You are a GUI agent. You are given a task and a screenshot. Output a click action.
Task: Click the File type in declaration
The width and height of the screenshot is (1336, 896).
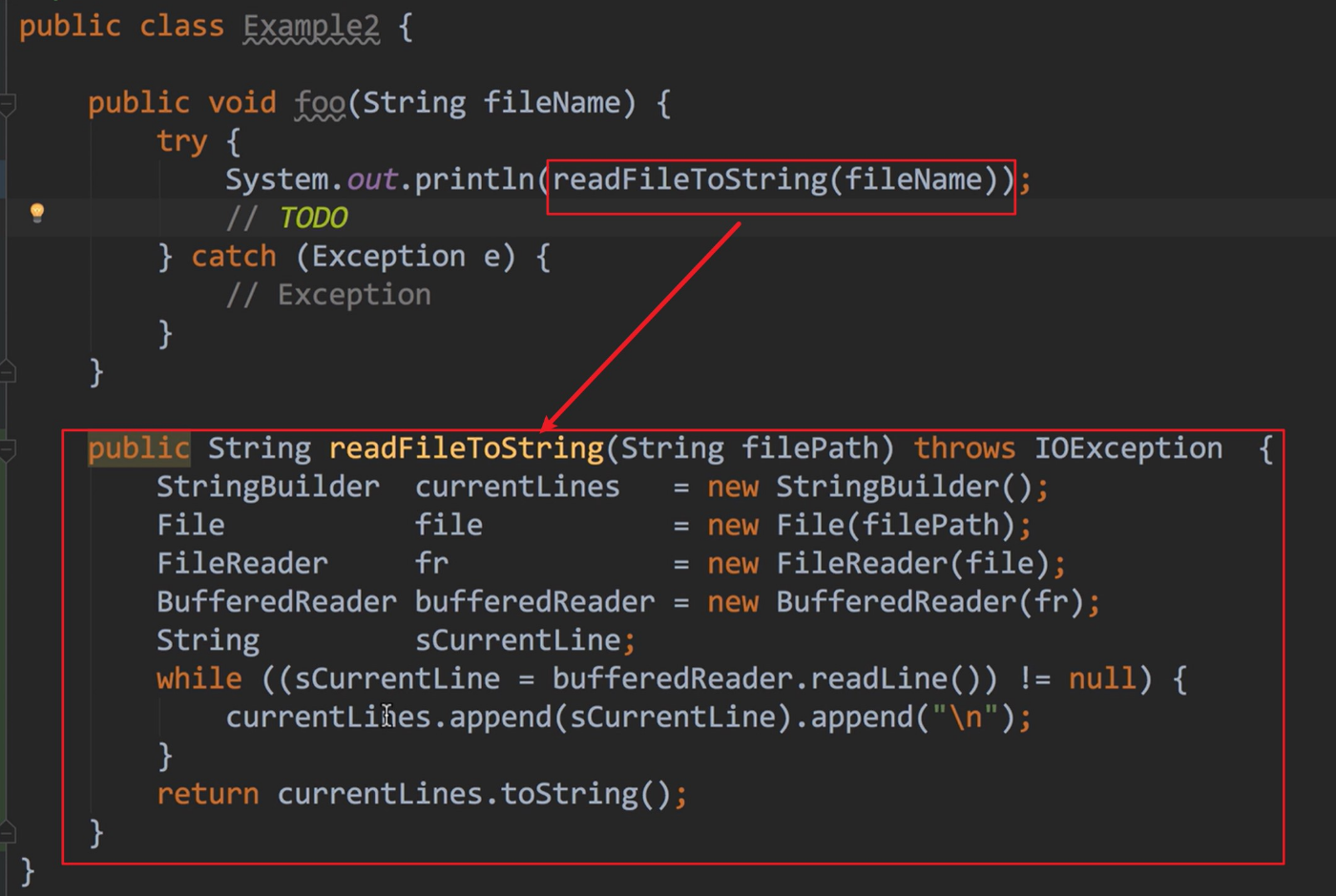click(191, 525)
